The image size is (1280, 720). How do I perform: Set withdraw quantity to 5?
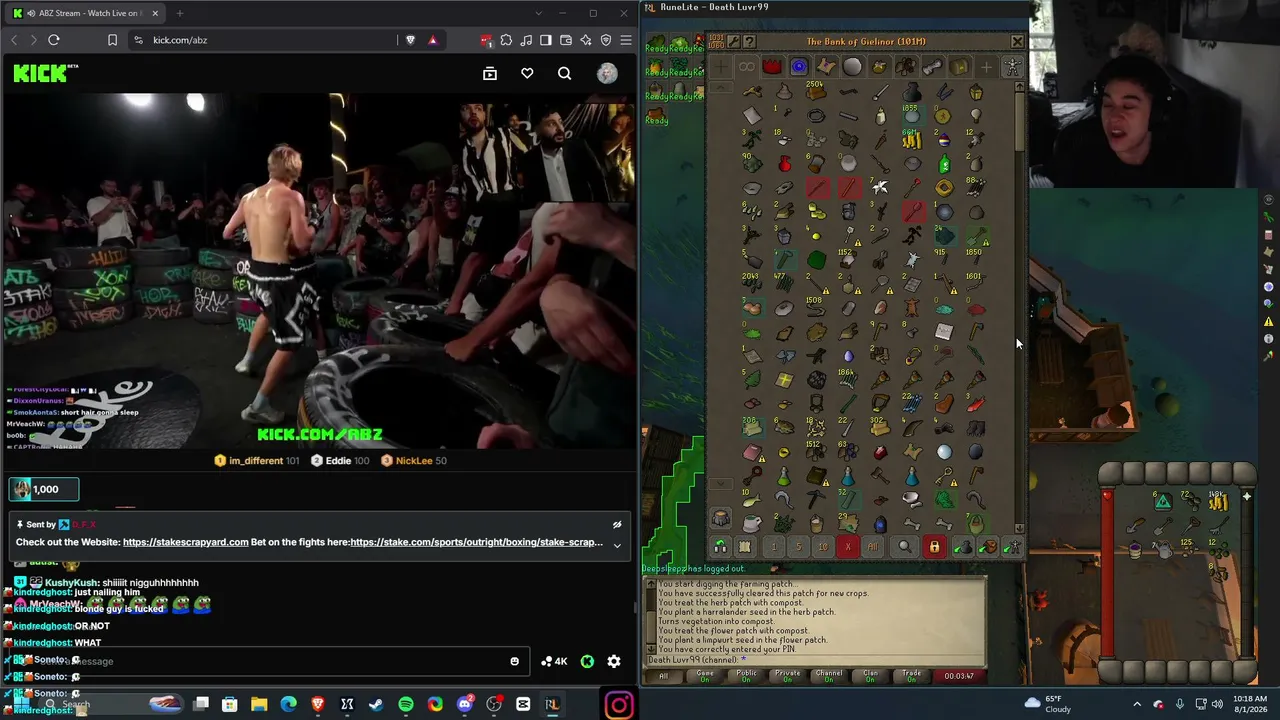coord(798,547)
